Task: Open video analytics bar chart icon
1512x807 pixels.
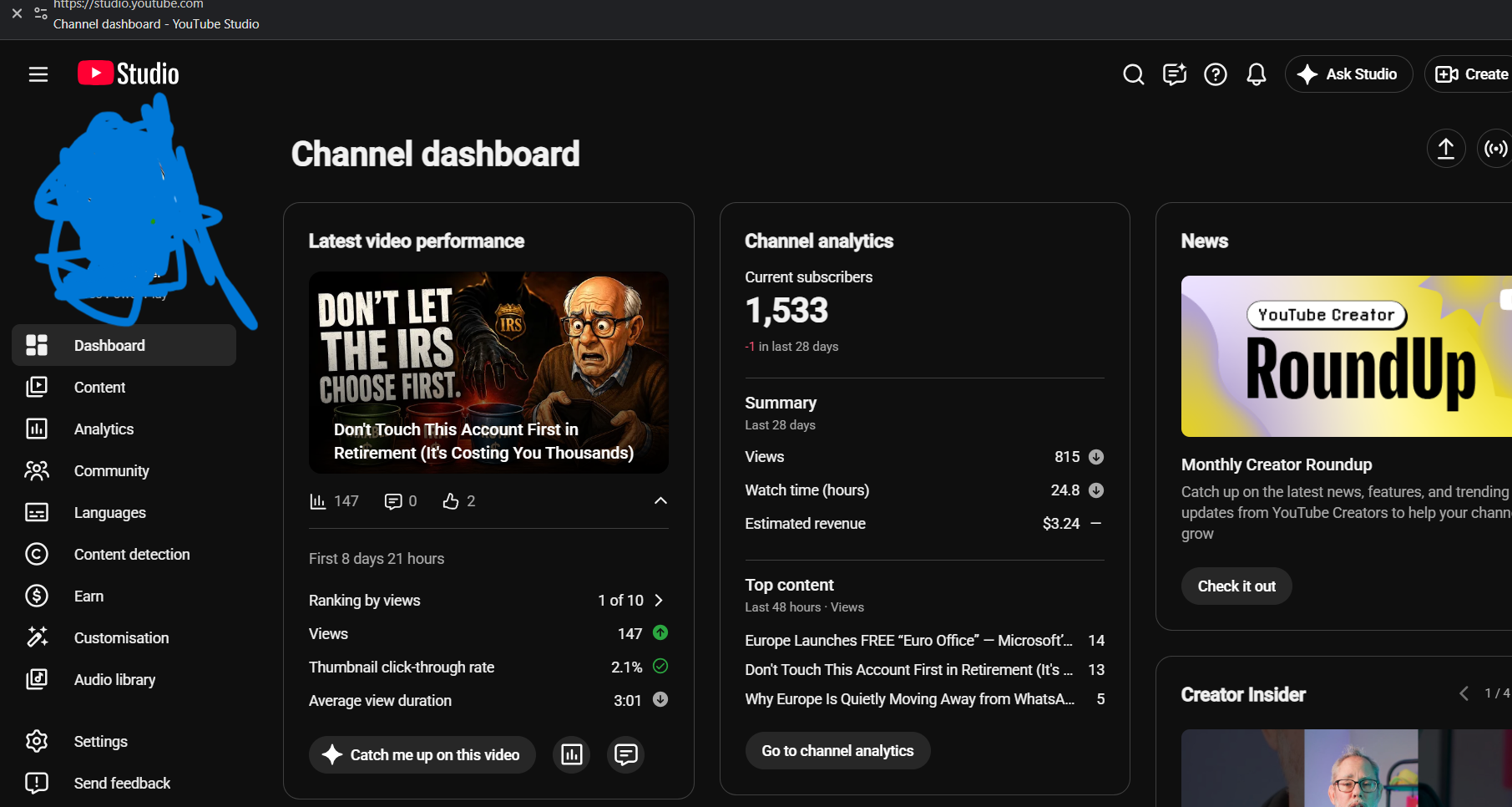Action: [x=572, y=754]
